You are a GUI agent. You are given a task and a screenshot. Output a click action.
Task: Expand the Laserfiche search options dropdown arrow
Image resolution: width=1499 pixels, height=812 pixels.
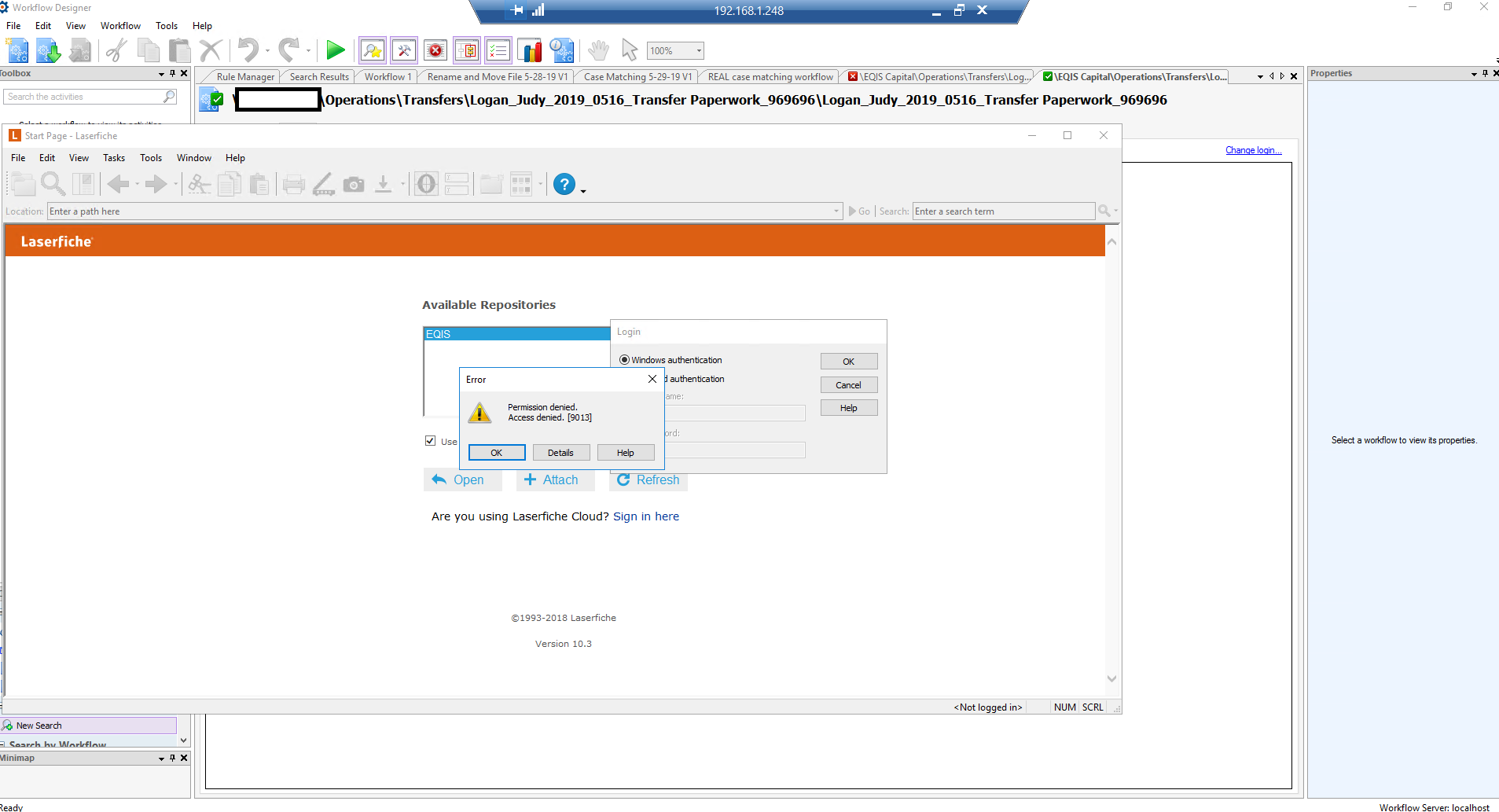tap(1115, 211)
